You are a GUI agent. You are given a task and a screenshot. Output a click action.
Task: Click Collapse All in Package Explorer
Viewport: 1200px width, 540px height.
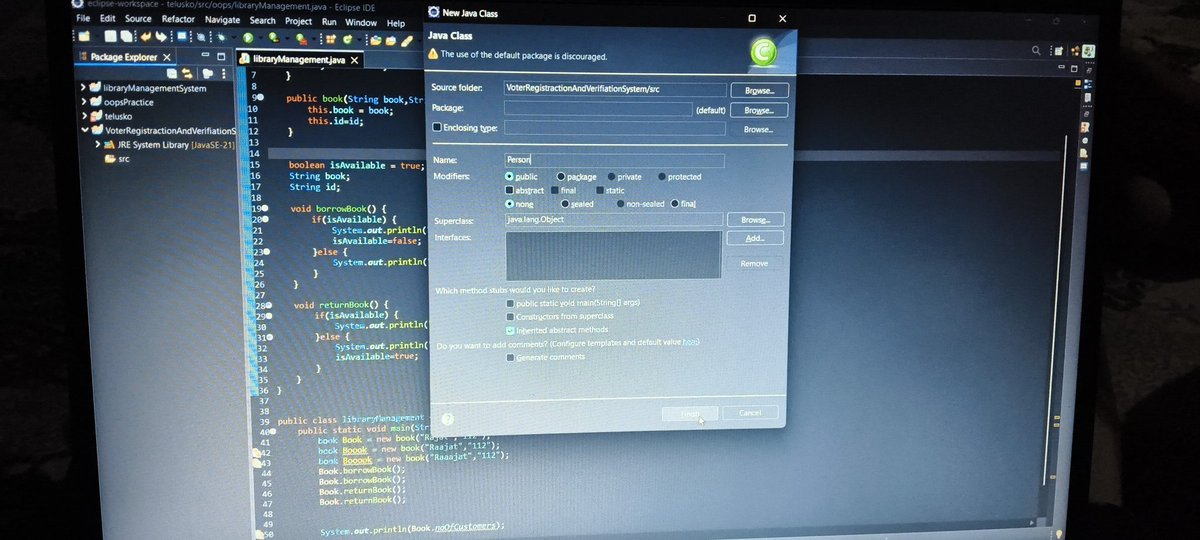point(172,73)
